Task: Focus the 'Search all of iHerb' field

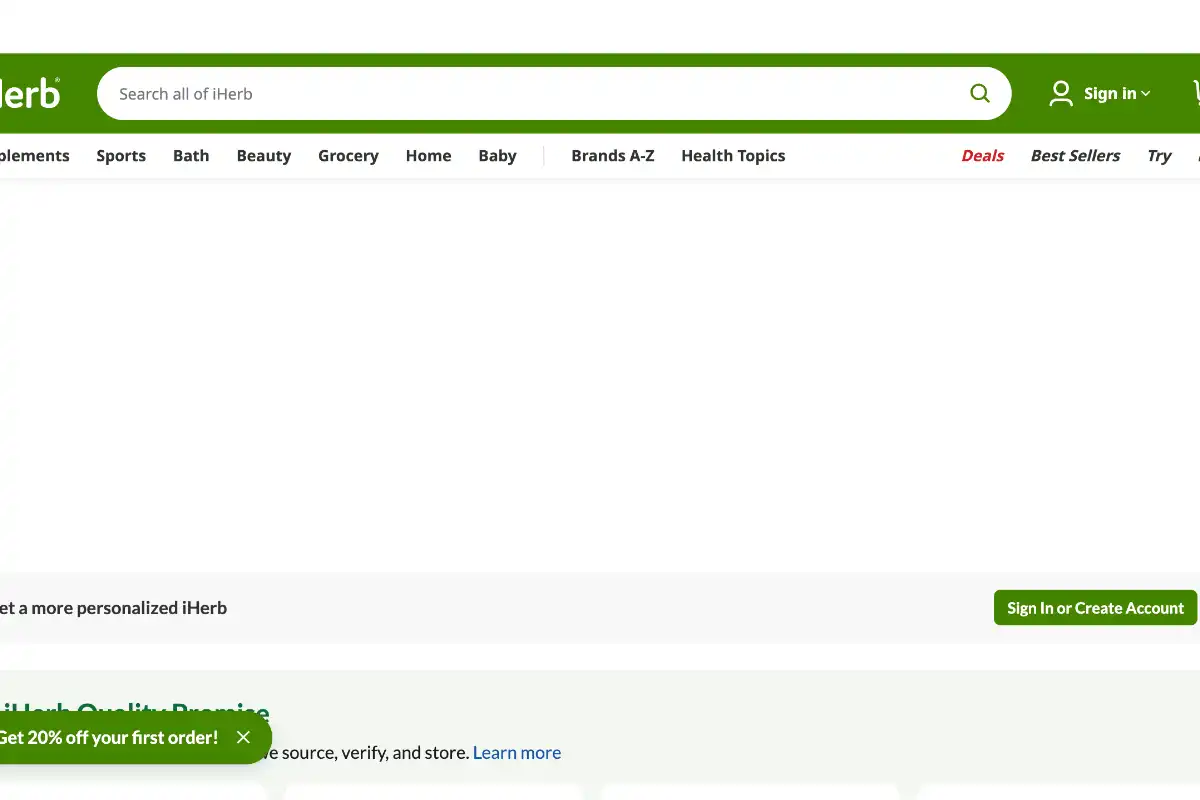Action: [530, 94]
